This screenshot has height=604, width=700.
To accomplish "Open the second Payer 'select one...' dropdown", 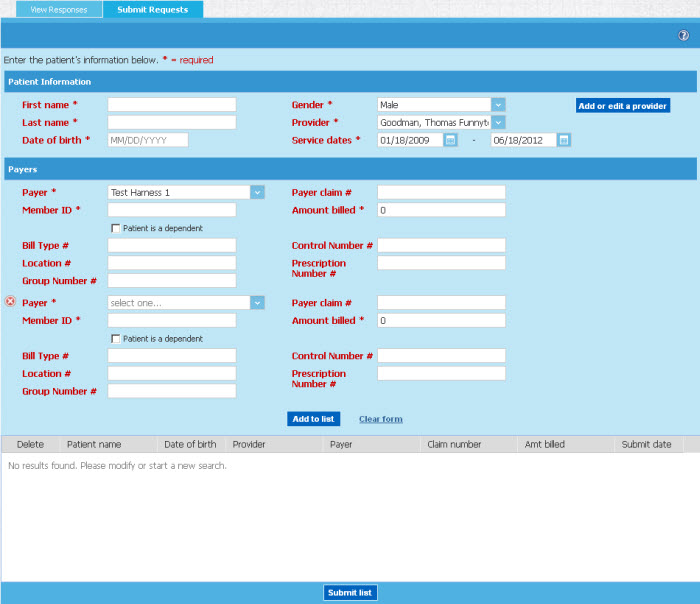I will [186, 303].
